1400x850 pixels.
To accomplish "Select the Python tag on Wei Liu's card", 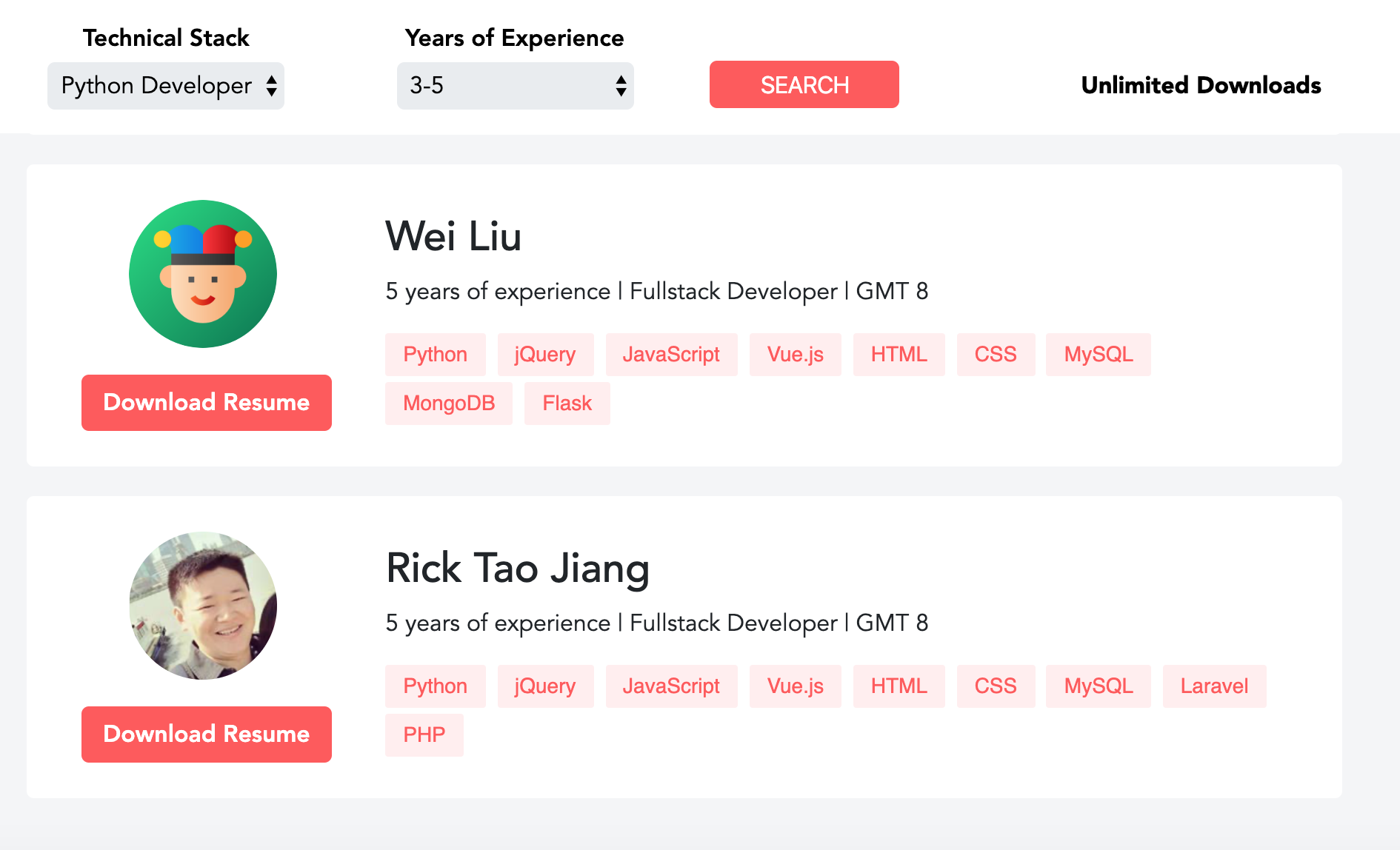I will click(x=436, y=355).
